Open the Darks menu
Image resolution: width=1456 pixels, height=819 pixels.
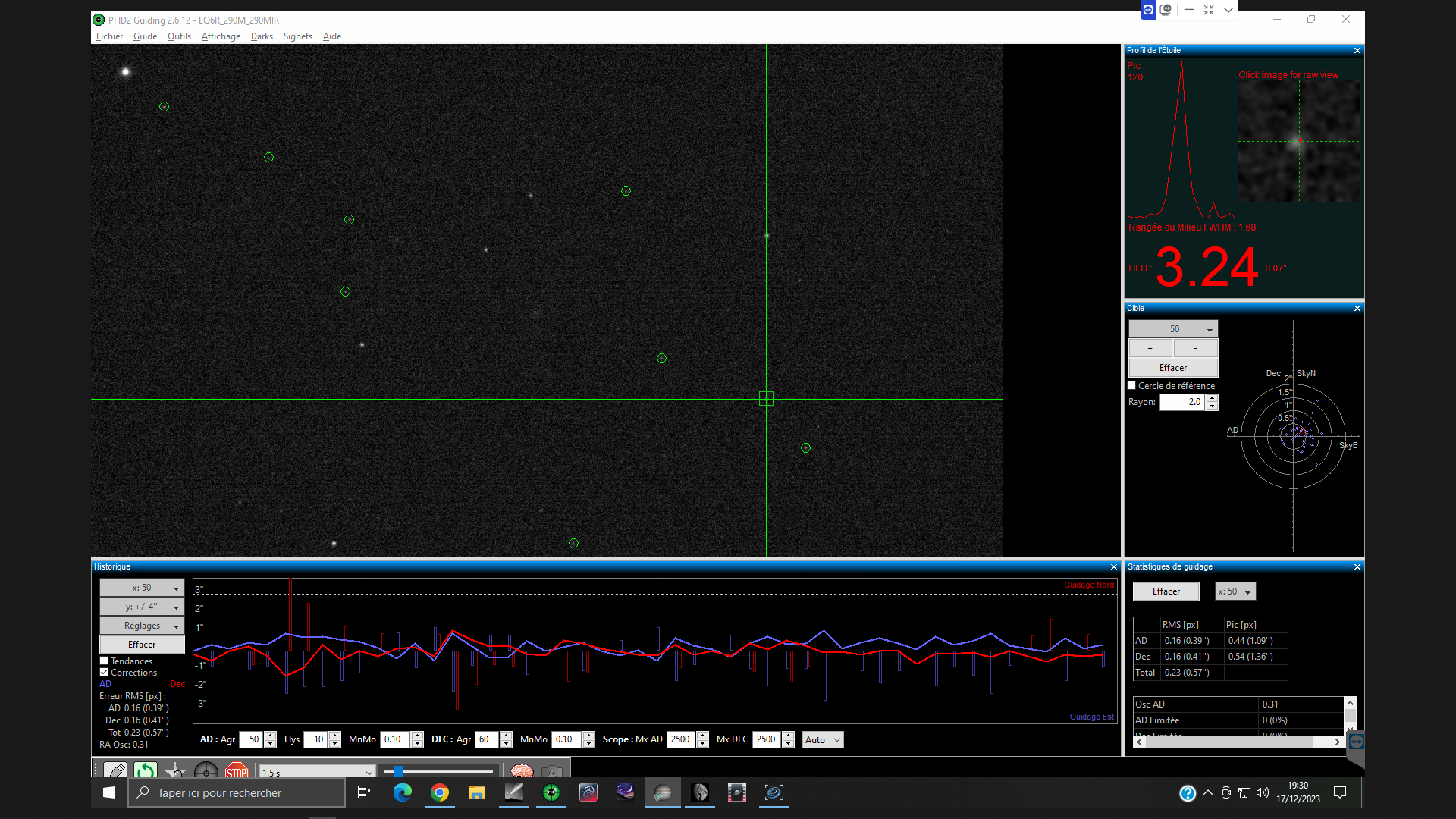pos(262,36)
